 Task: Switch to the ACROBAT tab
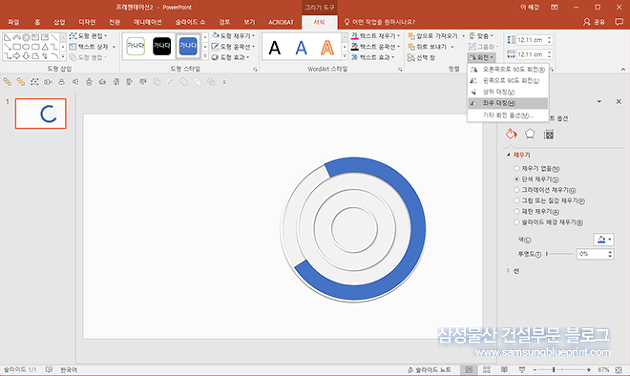281,22
